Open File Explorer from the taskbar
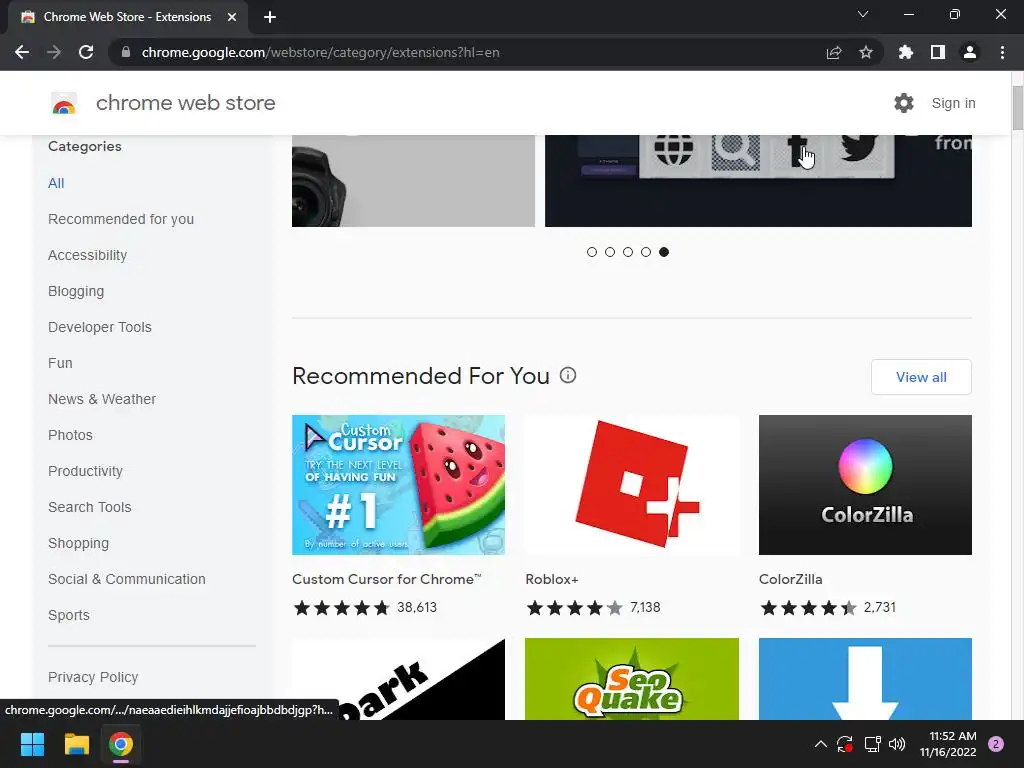1024x768 pixels. (x=76, y=744)
